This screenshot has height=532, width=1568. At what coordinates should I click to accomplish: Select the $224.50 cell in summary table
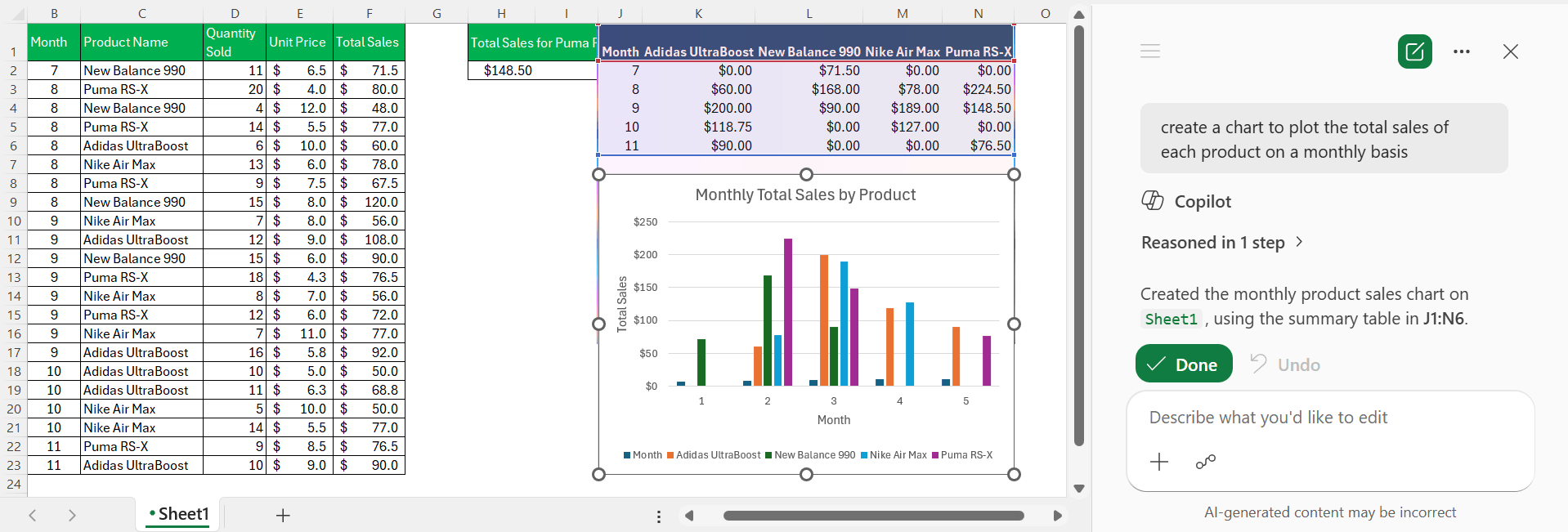tap(979, 89)
